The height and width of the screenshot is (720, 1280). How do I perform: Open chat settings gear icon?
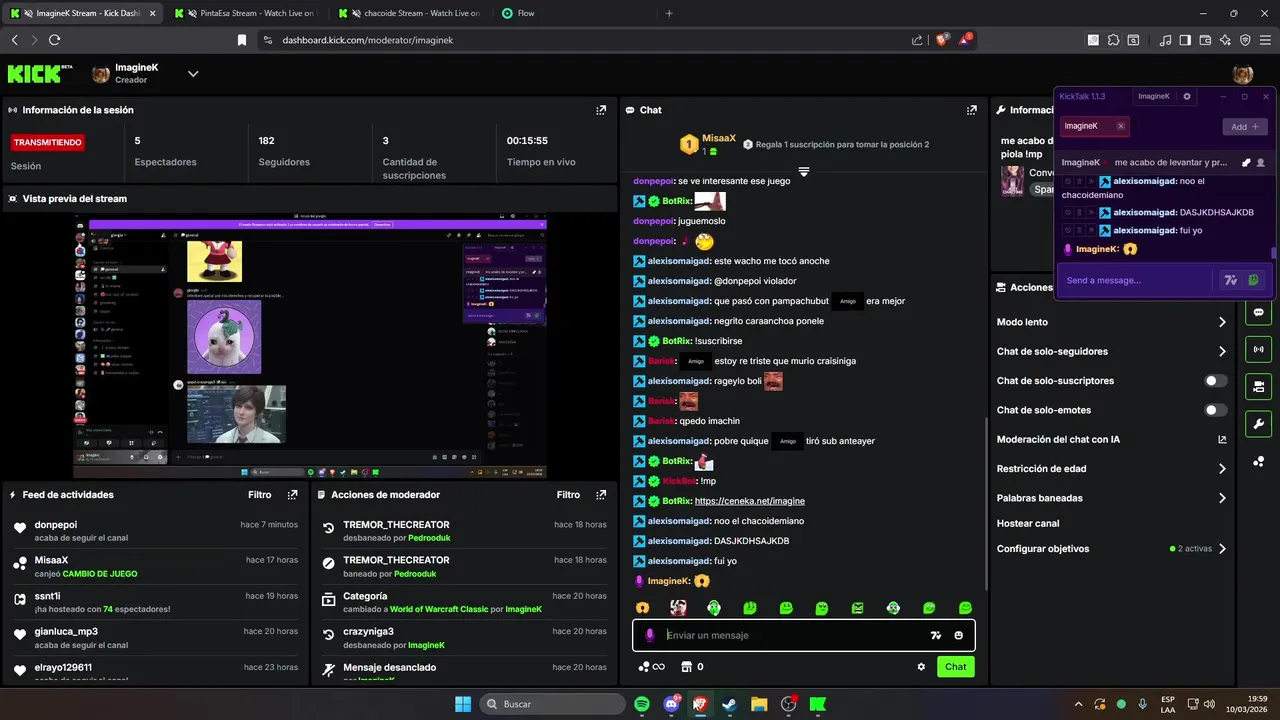pos(921,667)
